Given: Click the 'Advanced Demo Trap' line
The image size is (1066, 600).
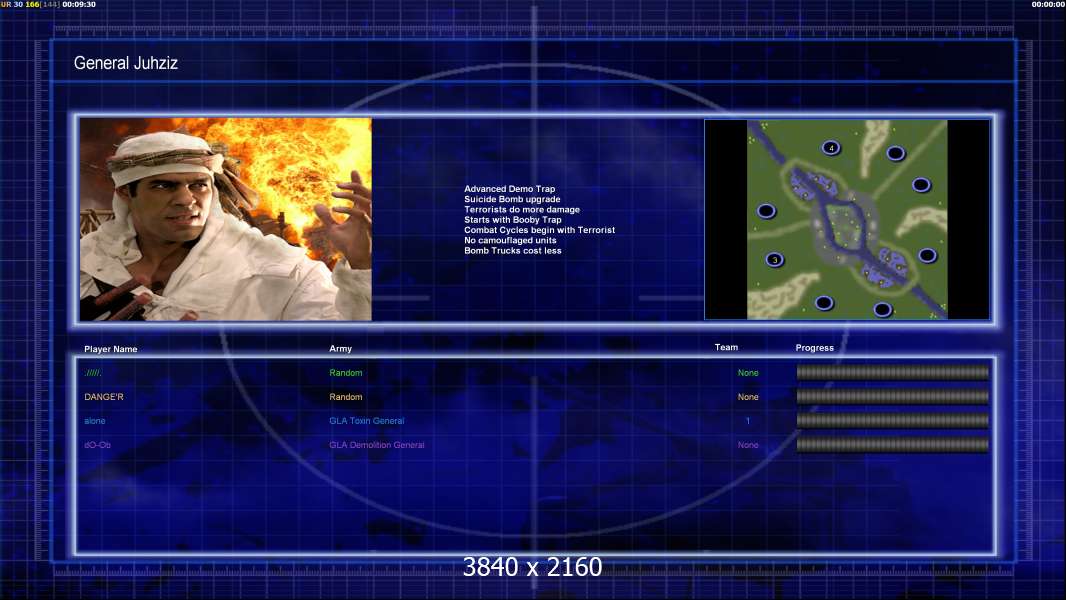Looking at the screenshot, I should (509, 189).
